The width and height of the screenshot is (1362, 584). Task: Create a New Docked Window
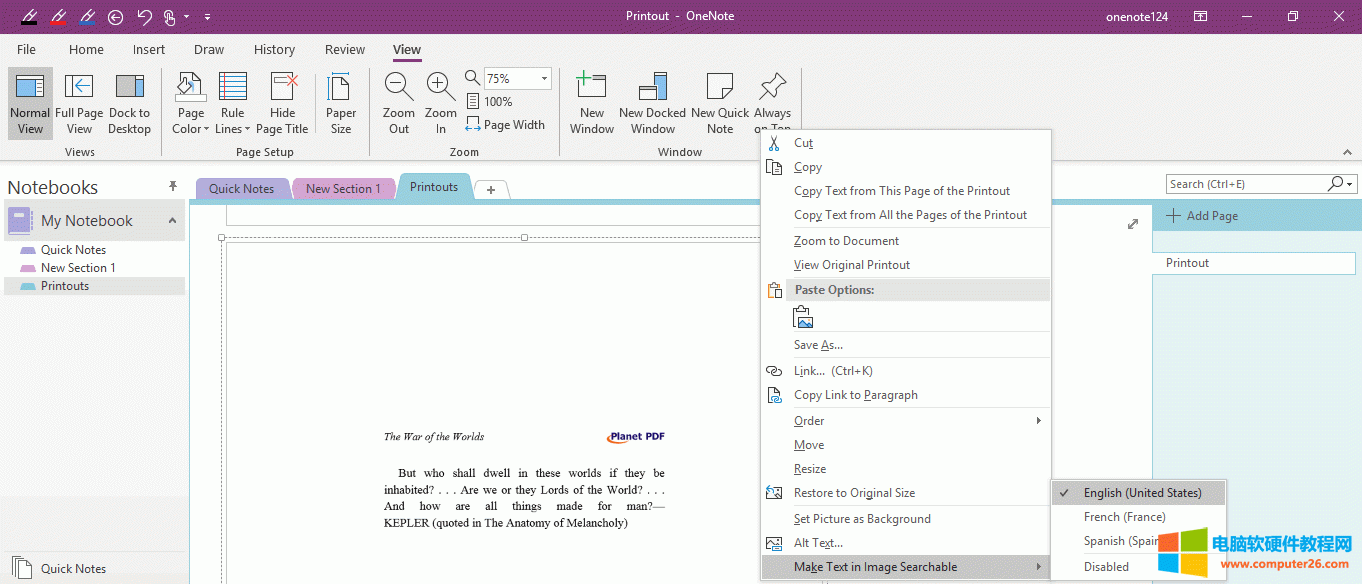[652, 102]
